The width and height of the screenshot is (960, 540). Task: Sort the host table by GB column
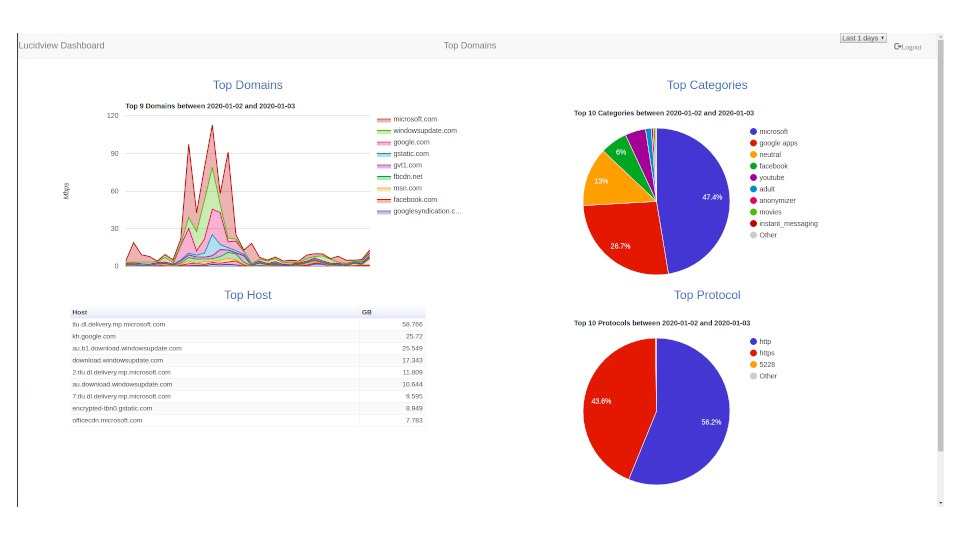[367, 312]
